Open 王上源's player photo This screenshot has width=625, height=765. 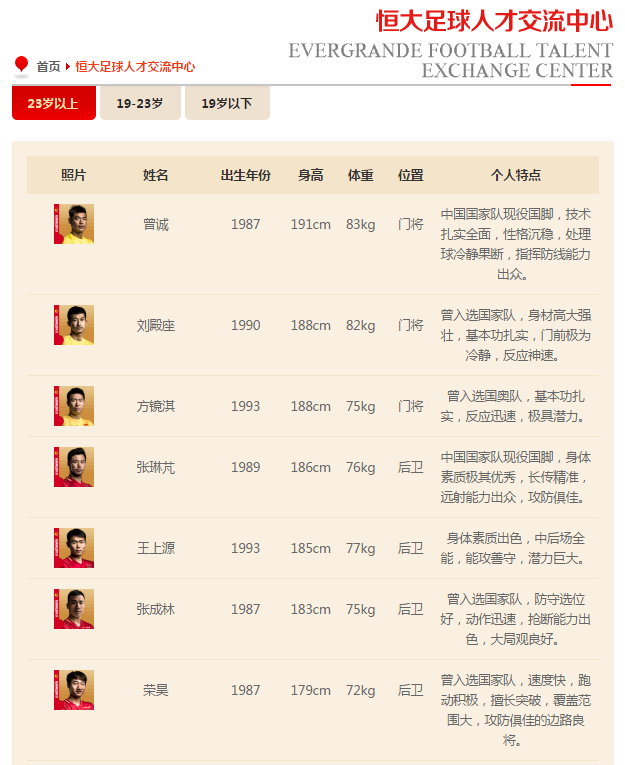[74, 548]
